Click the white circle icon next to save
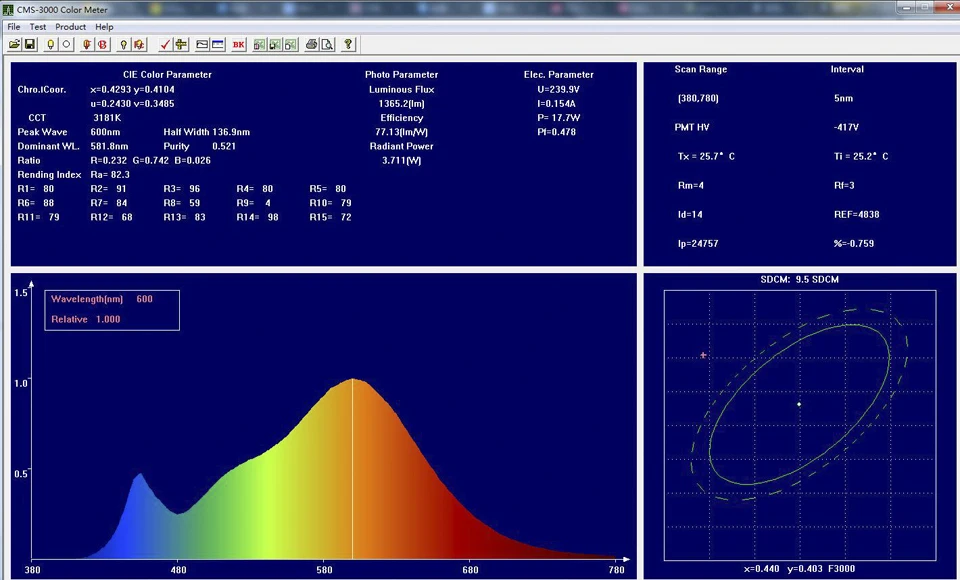The width and height of the screenshot is (960, 580). [x=66, y=45]
